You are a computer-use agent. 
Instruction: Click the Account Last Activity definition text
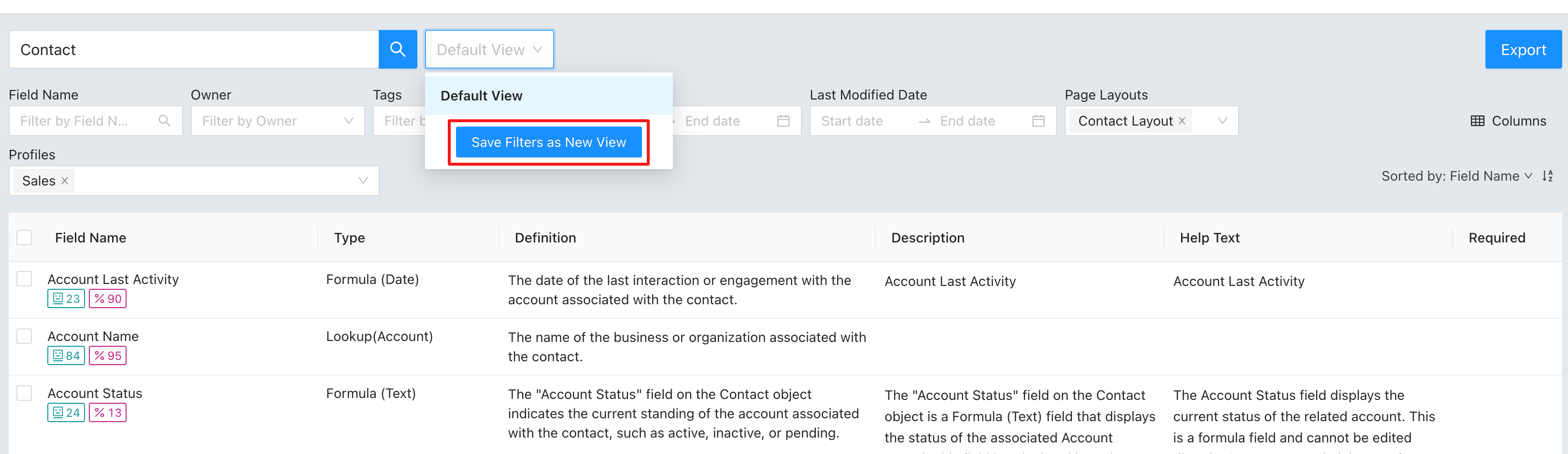679,290
